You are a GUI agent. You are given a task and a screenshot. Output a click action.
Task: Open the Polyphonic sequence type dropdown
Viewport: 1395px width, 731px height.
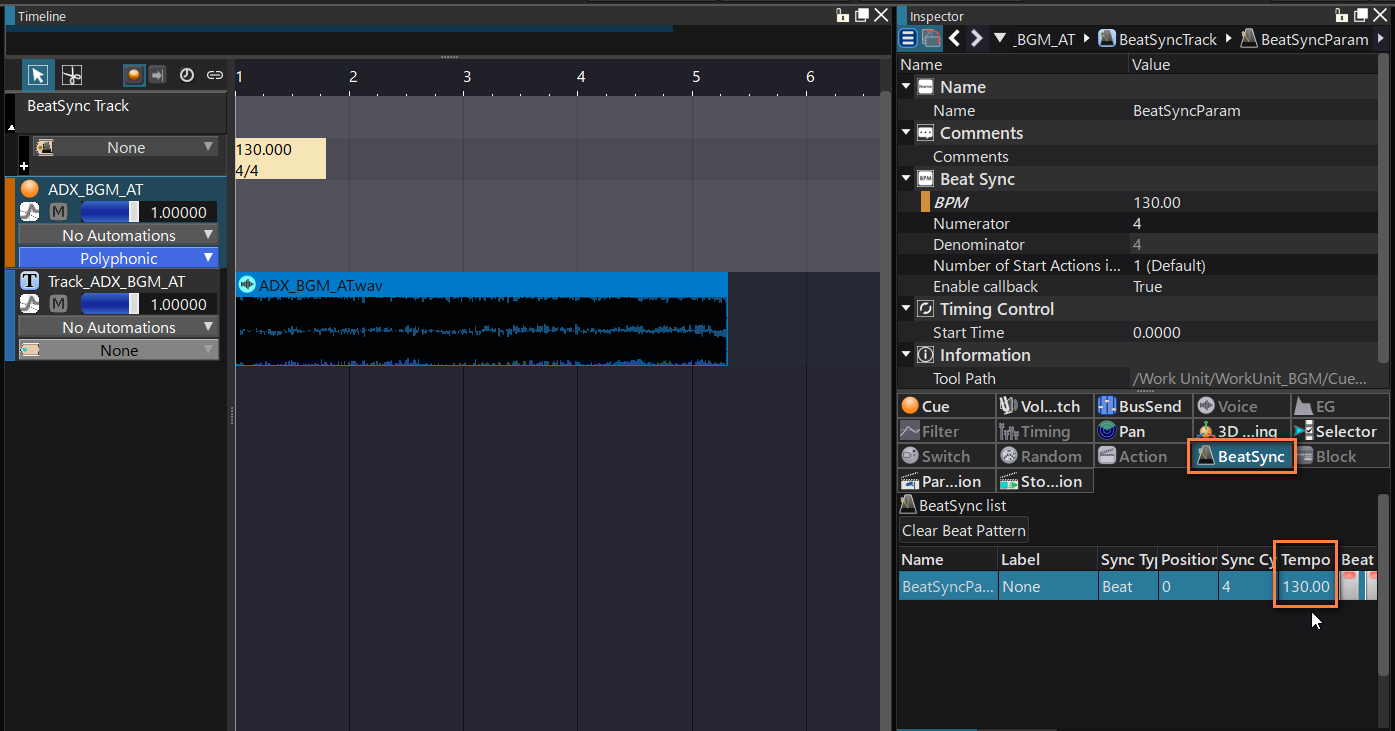[118, 258]
